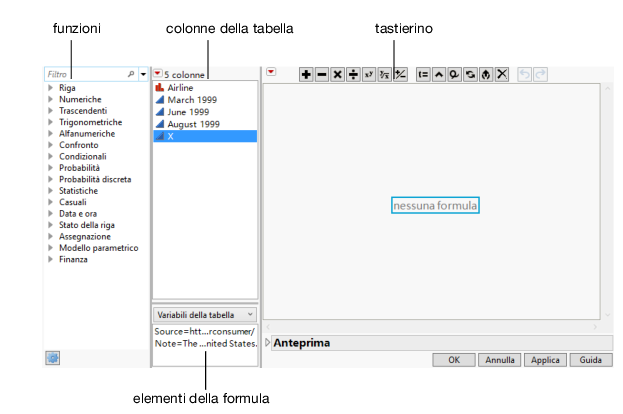Expand the Assegnazione function group
This screenshot has height=414, width=623.
pos(50,236)
